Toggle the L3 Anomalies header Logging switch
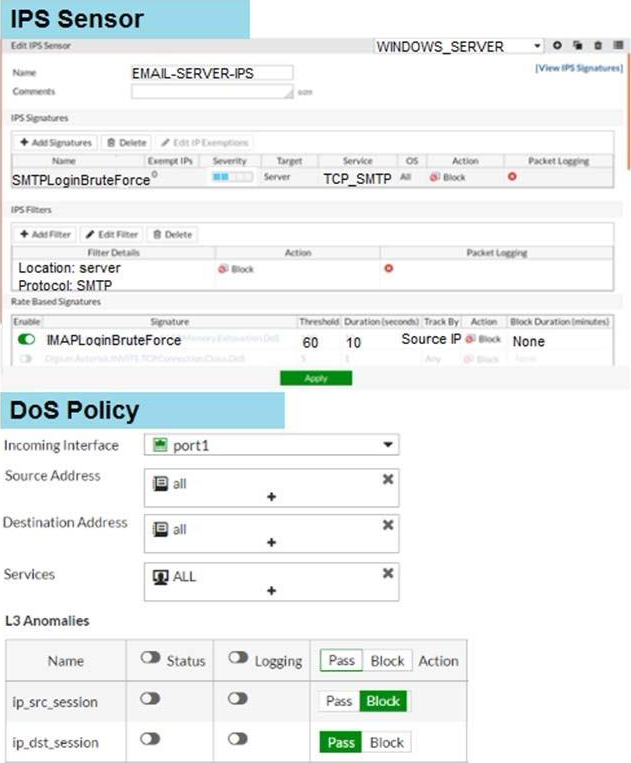Viewport: 631px width, 763px height. click(x=237, y=658)
